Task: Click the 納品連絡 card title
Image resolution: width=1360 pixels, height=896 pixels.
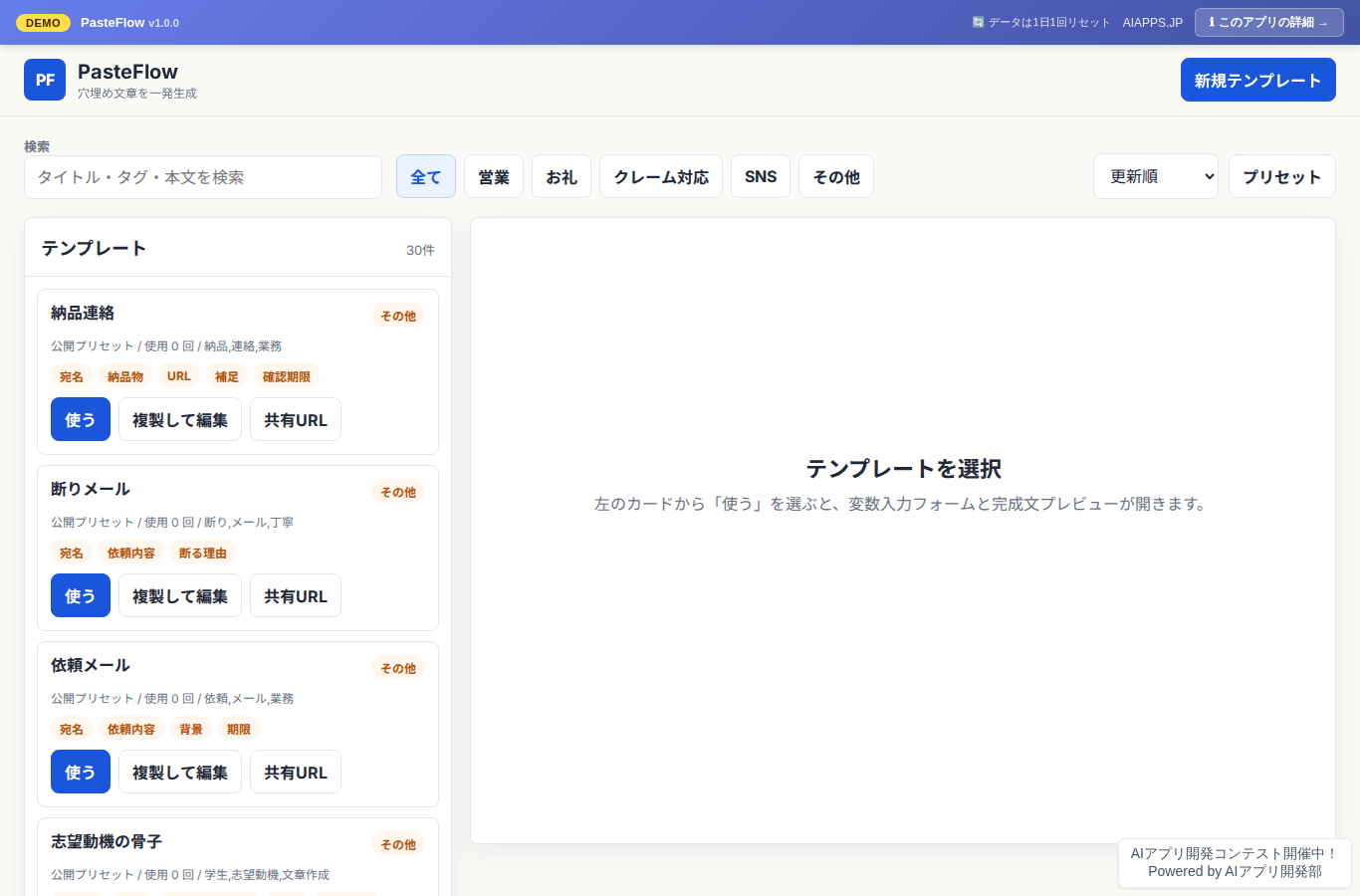Action: (83, 313)
